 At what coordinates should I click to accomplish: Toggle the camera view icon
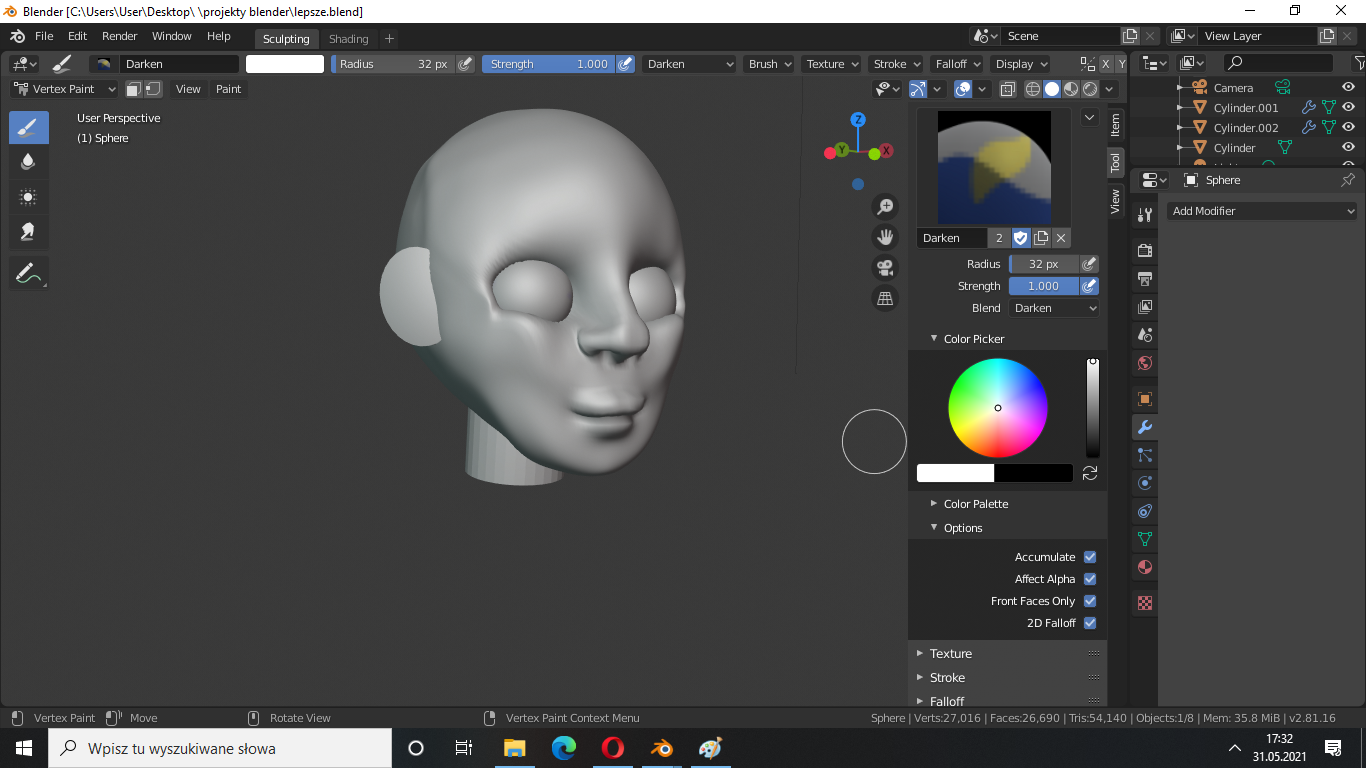[x=885, y=267]
